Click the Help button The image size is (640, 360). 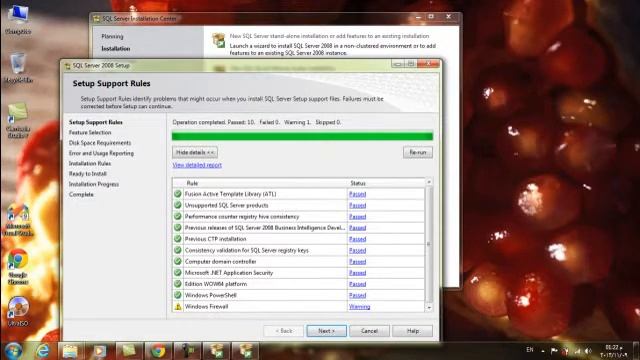coord(413,331)
